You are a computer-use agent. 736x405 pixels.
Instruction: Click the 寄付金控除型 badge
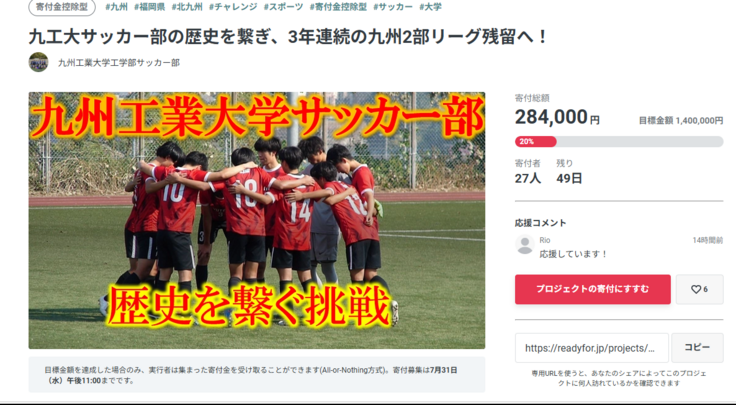pos(62,7)
